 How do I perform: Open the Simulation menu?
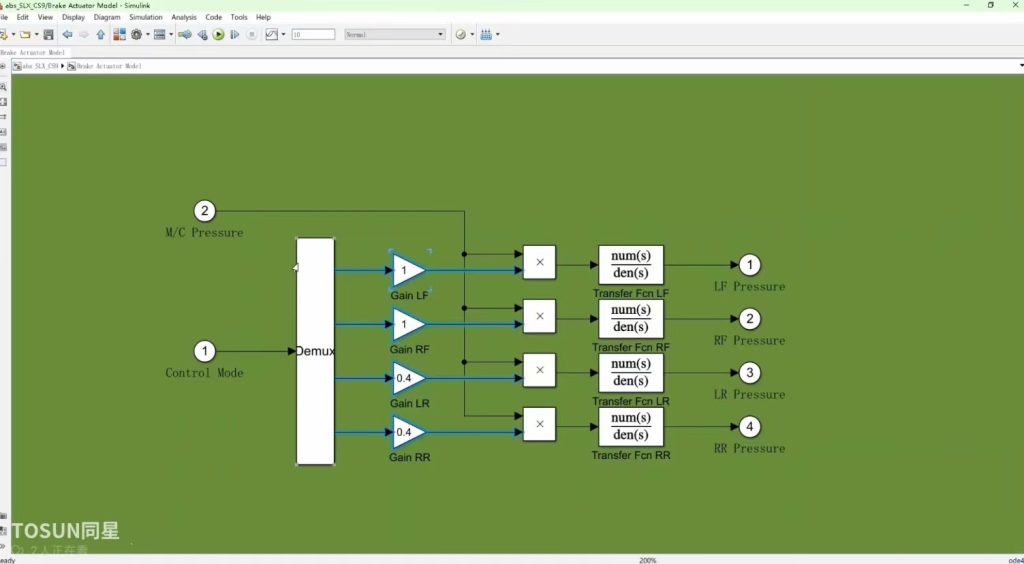(x=145, y=17)
